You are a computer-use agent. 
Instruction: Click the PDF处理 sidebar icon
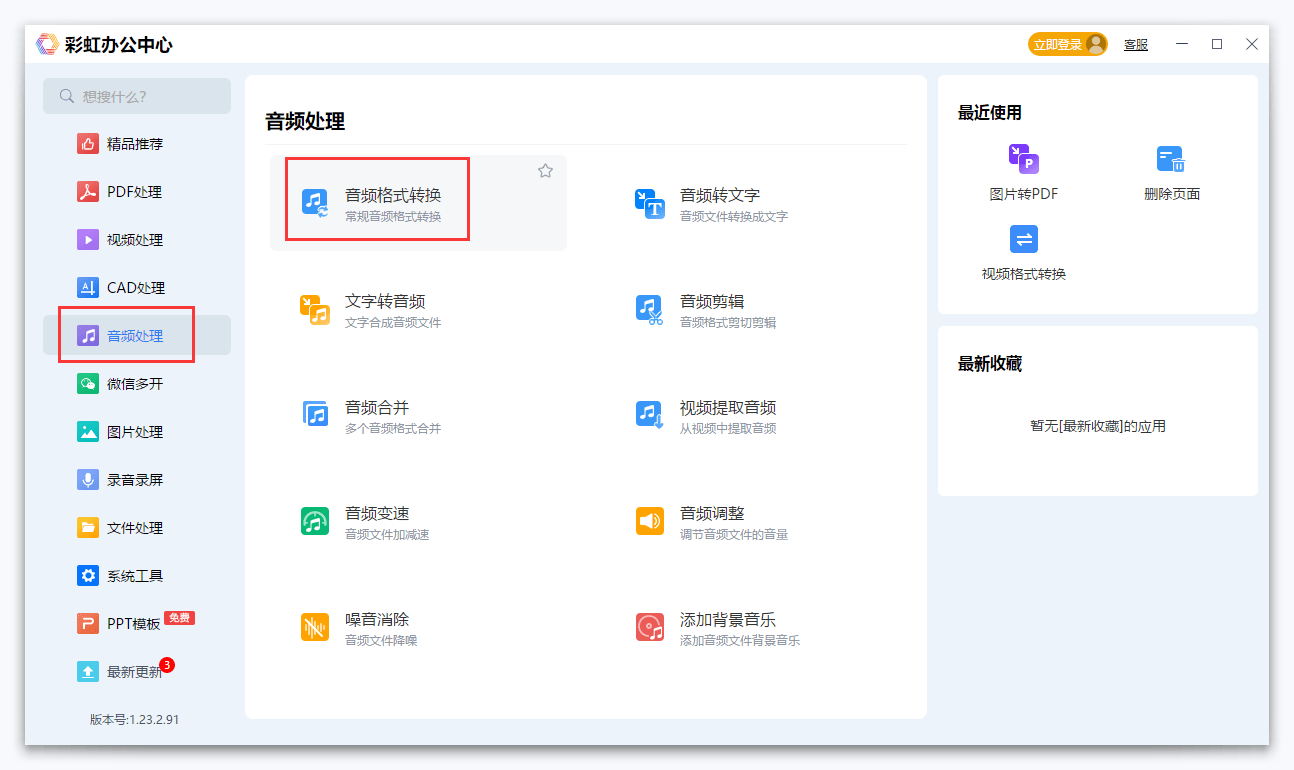click(88, 191)
